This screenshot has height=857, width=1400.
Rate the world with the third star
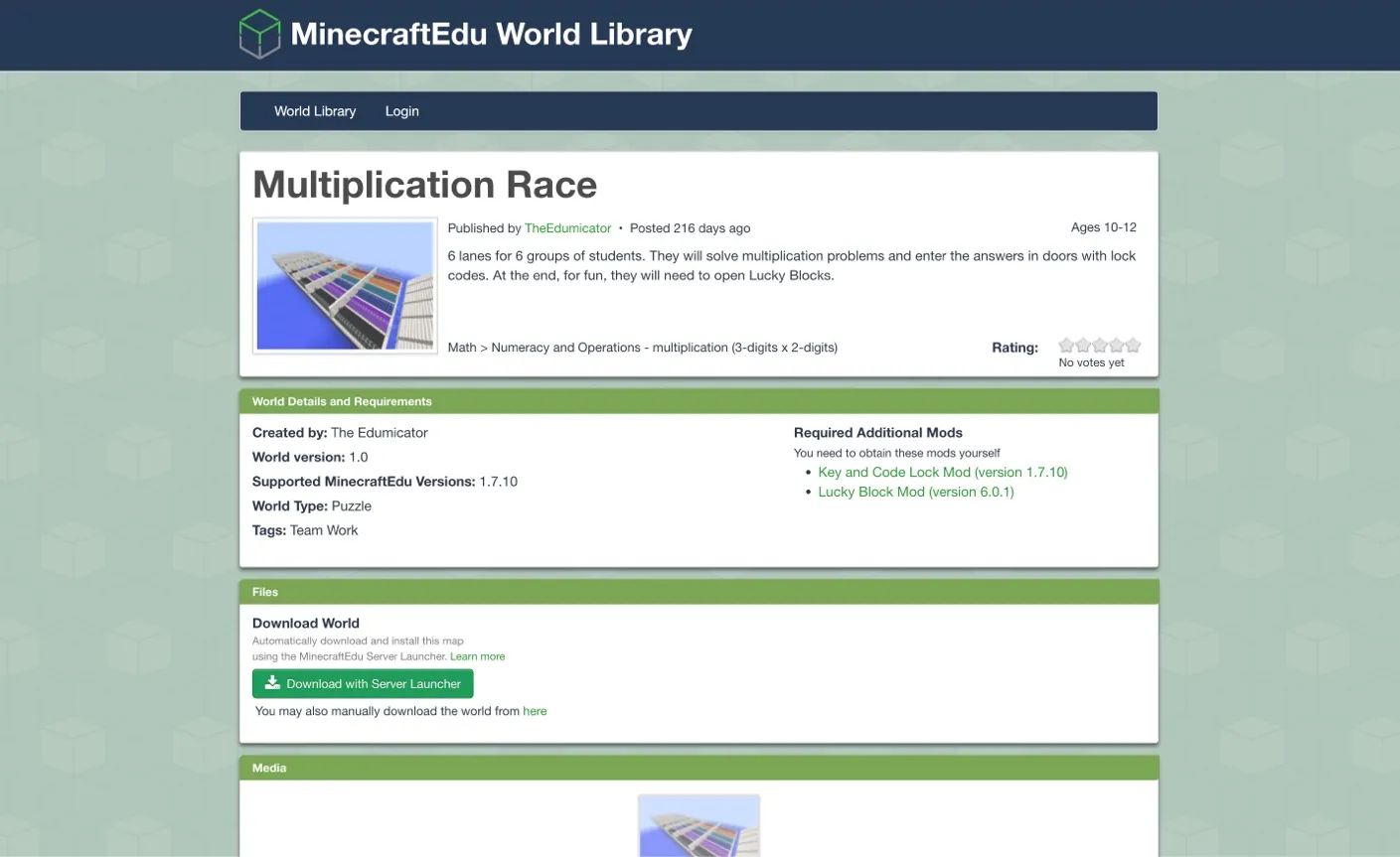[x=1100, y=346]
